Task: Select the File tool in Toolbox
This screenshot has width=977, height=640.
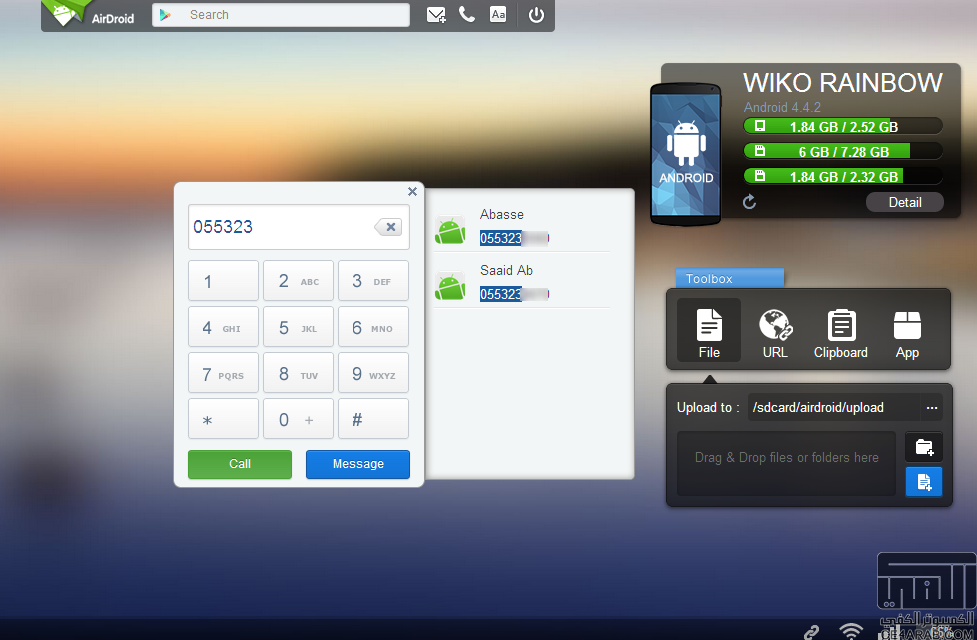Action: tap(709, 330)
